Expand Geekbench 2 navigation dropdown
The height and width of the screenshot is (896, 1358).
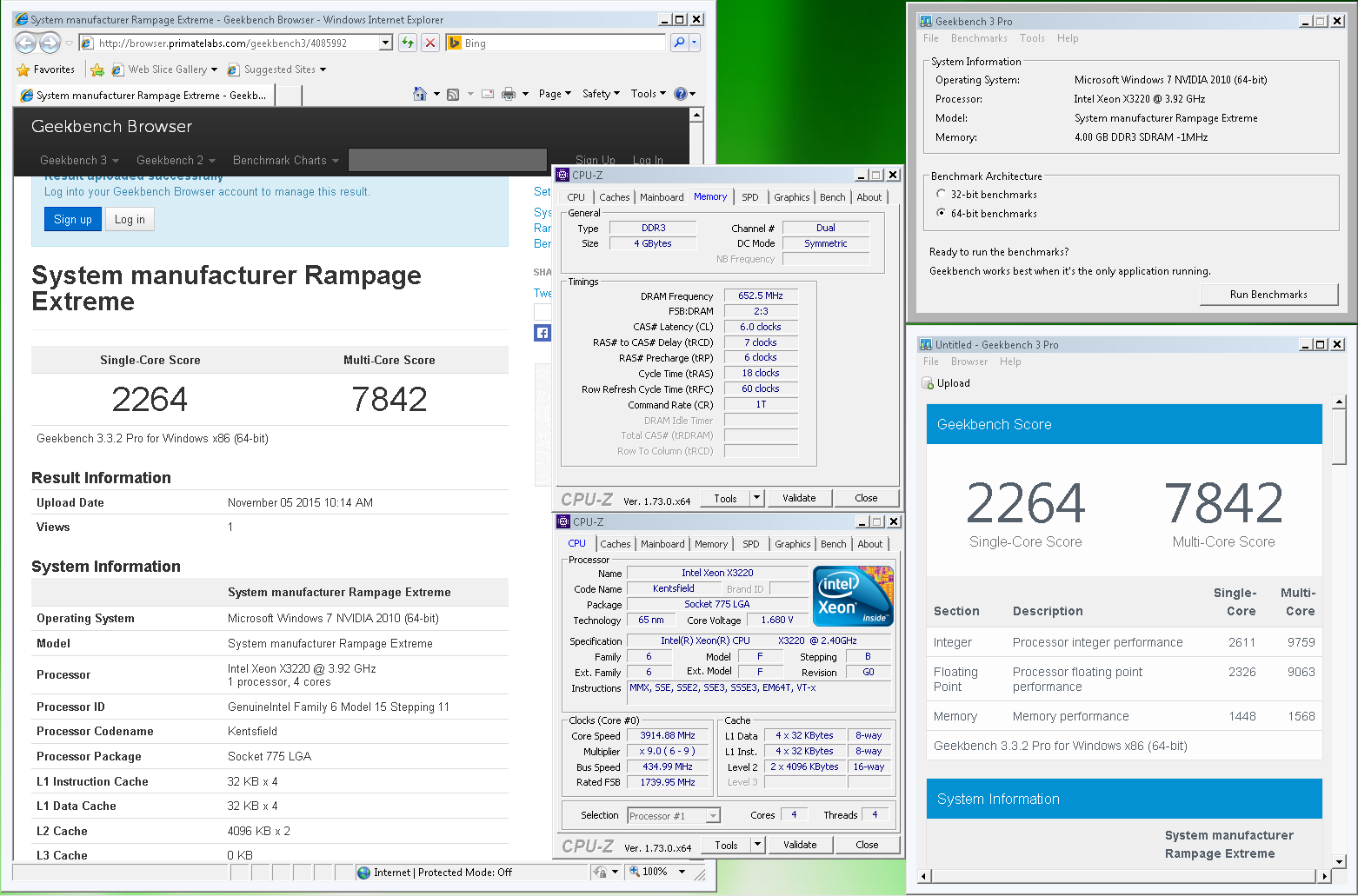[x=176, y=160]
